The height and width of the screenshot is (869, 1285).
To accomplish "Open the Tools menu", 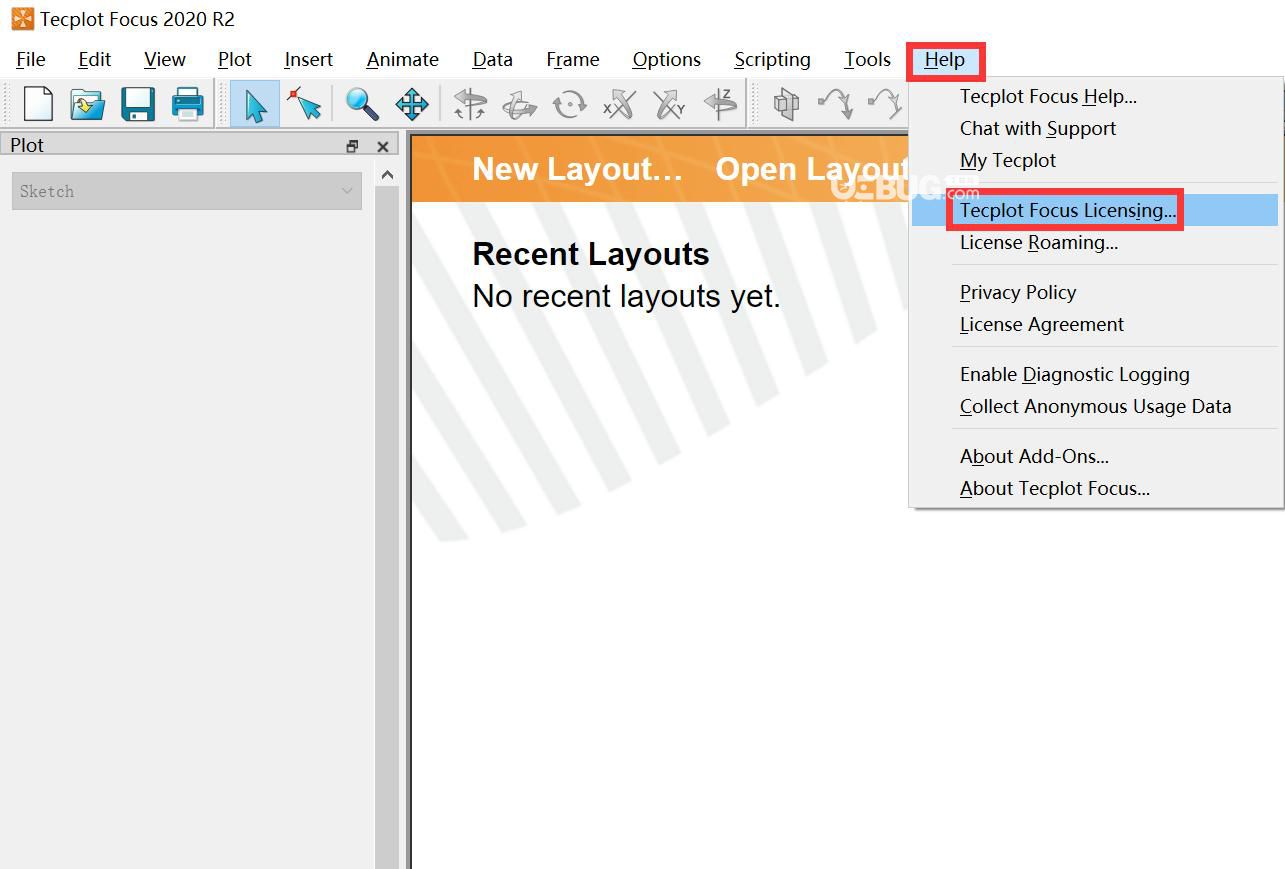I will [868, 60].
